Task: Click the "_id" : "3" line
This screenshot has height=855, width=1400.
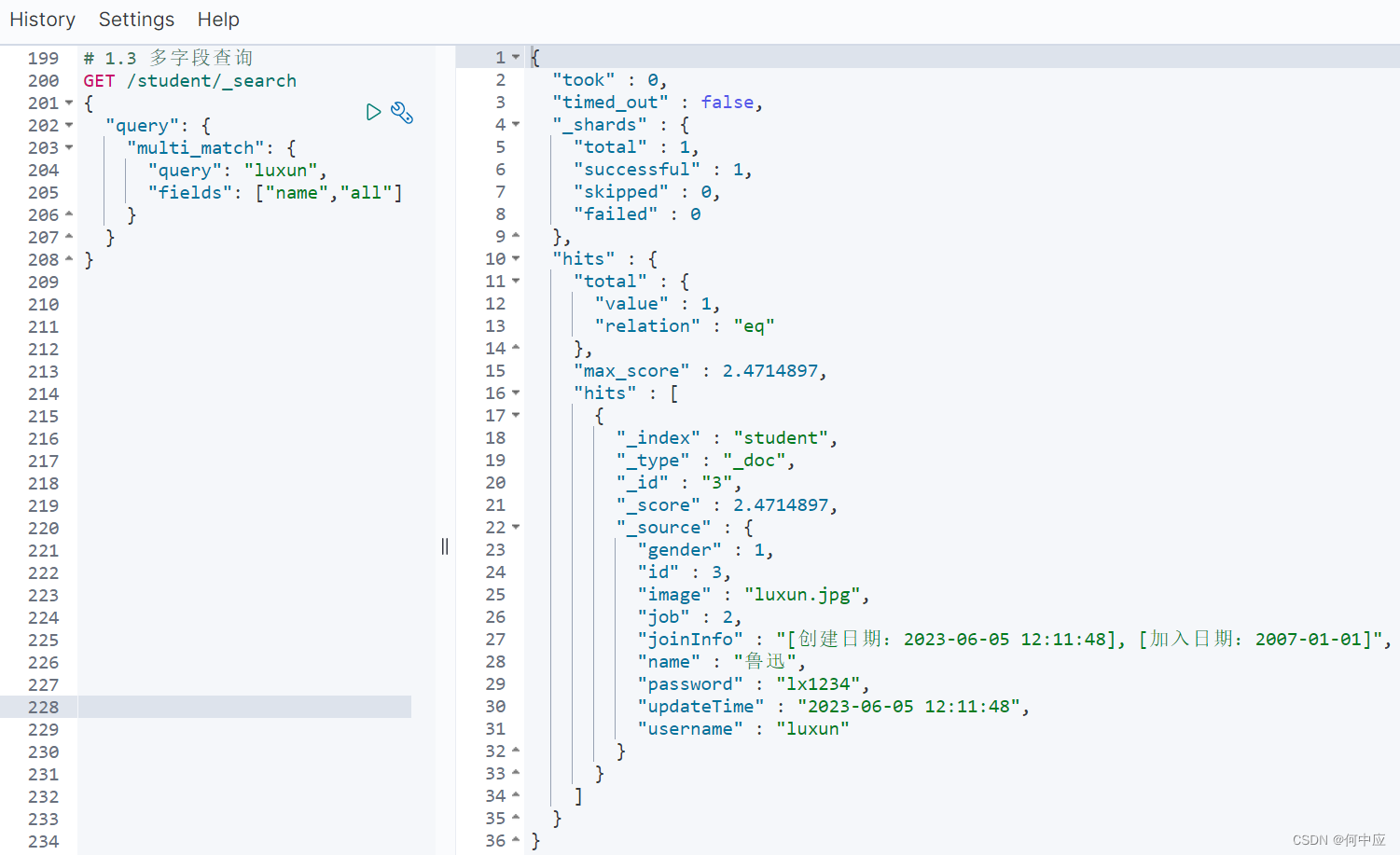Action: click(679, 483)
